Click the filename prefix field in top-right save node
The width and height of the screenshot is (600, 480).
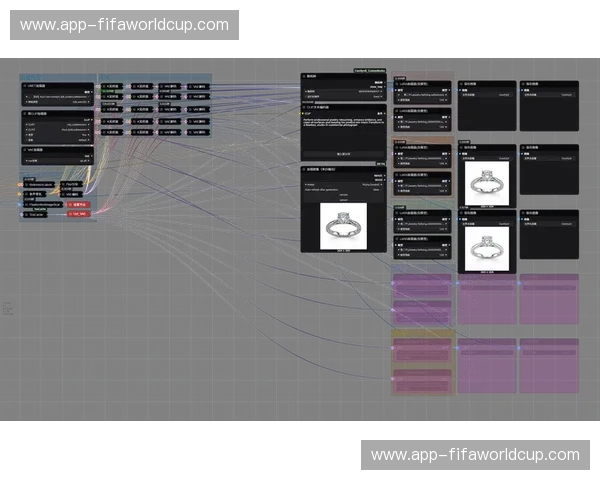click(548, 95)
